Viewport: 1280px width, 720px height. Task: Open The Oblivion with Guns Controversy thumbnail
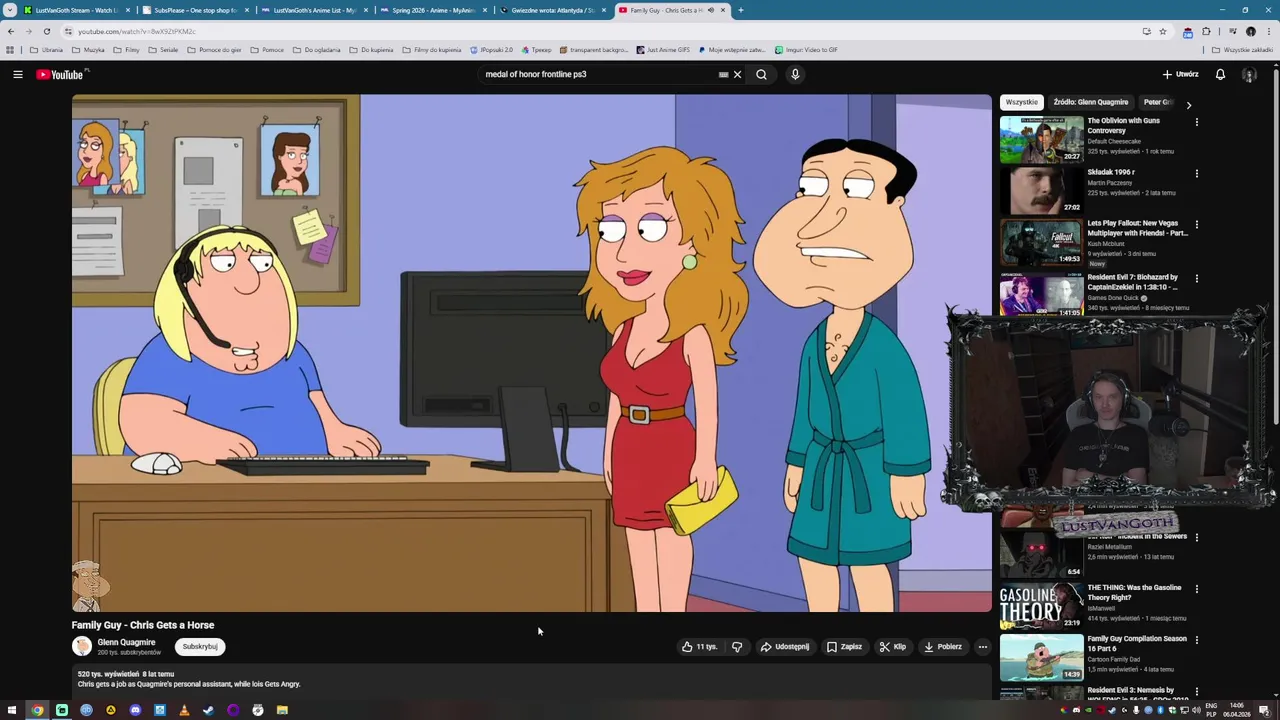point(1041,139)
